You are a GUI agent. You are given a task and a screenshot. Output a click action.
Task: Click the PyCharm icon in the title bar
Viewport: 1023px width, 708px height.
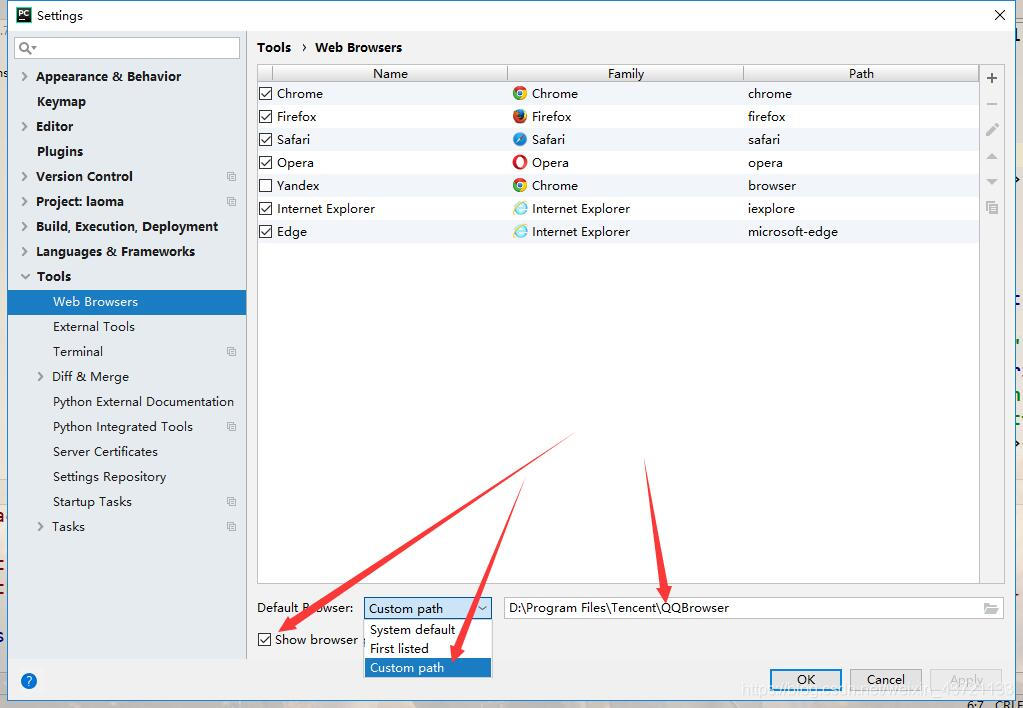click(23, 15)
